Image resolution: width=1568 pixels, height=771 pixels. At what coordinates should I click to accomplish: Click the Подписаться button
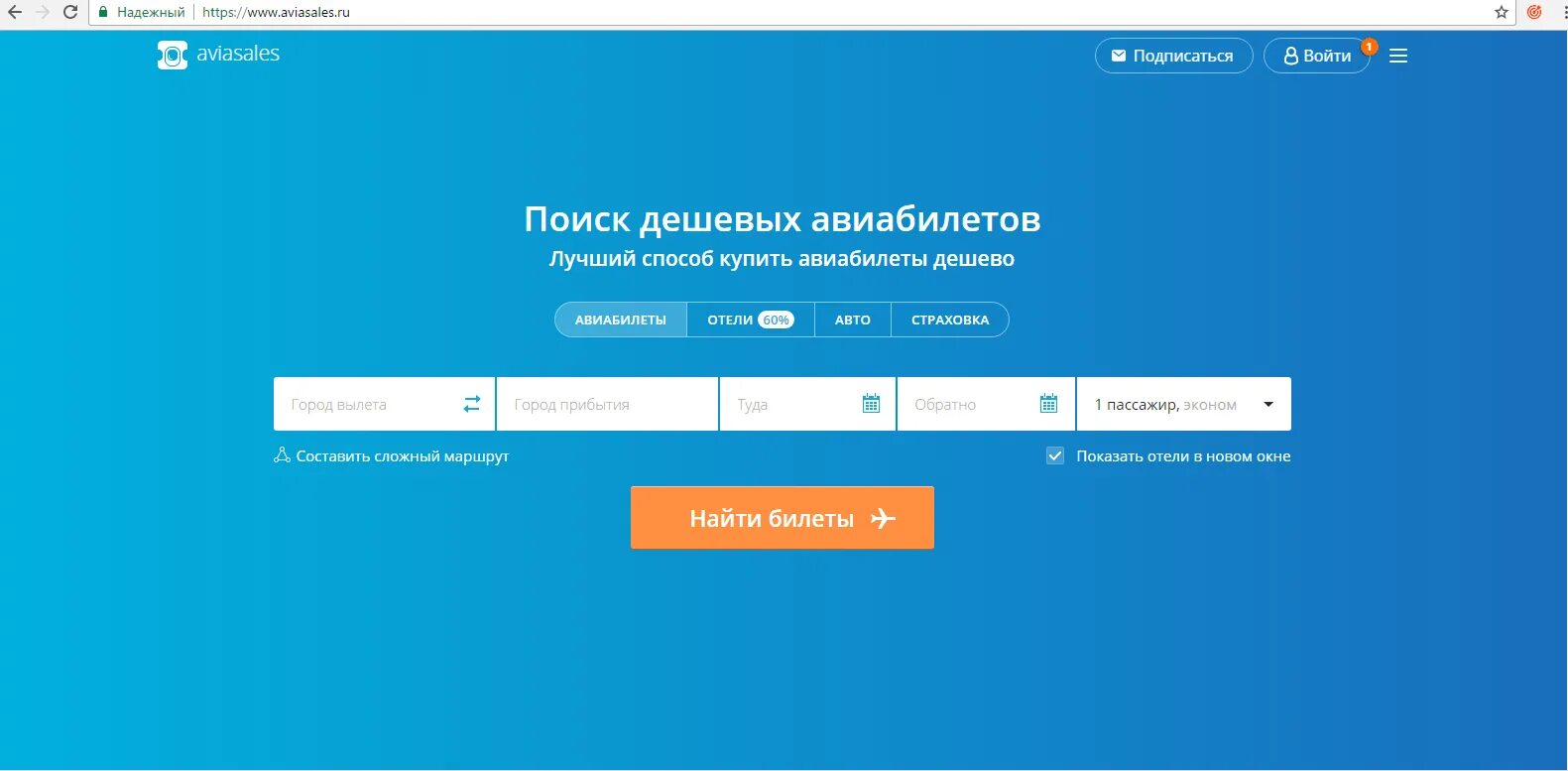[x=1174, y=56]
